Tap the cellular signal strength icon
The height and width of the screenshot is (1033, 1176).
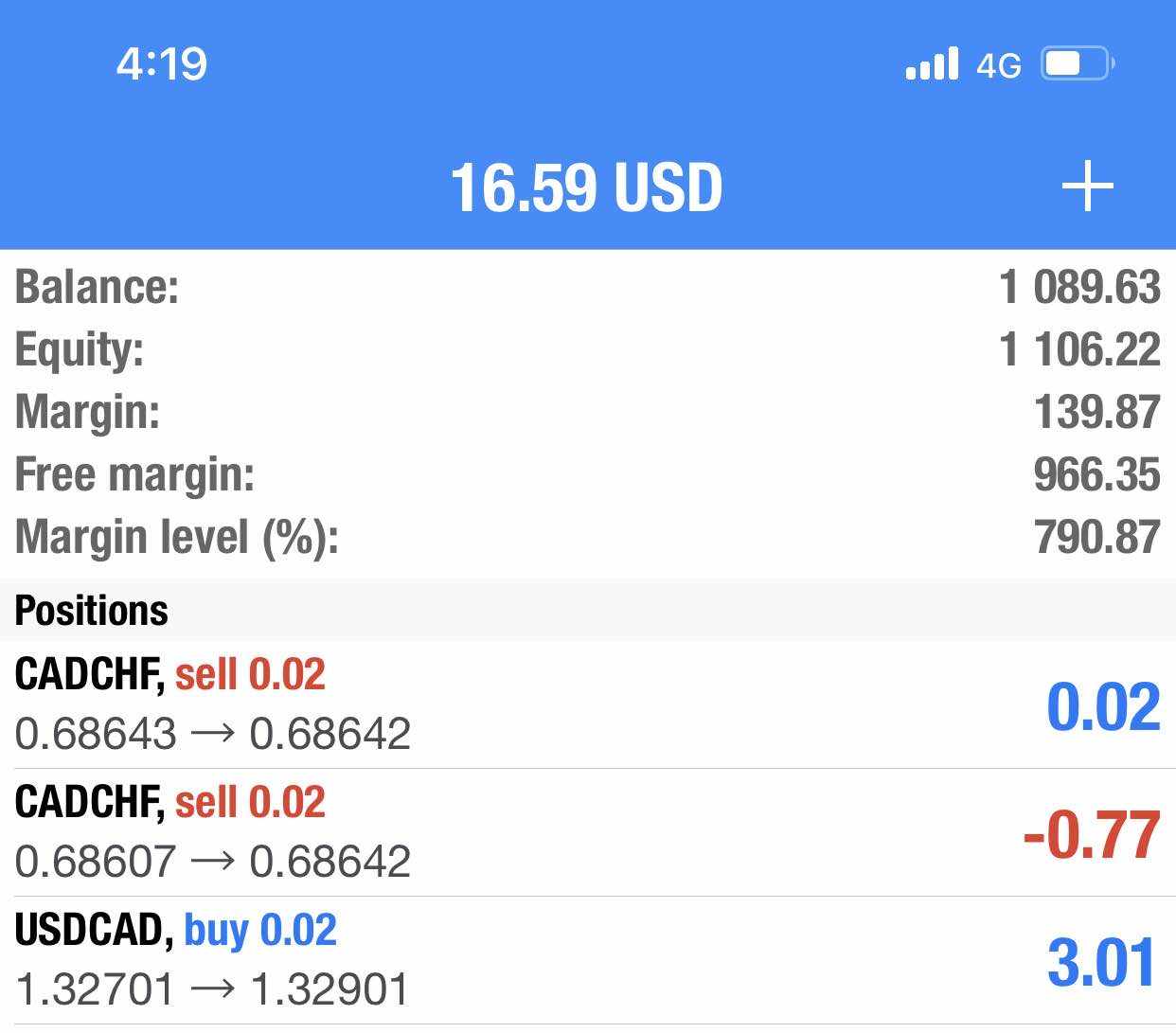pos(932,64)
